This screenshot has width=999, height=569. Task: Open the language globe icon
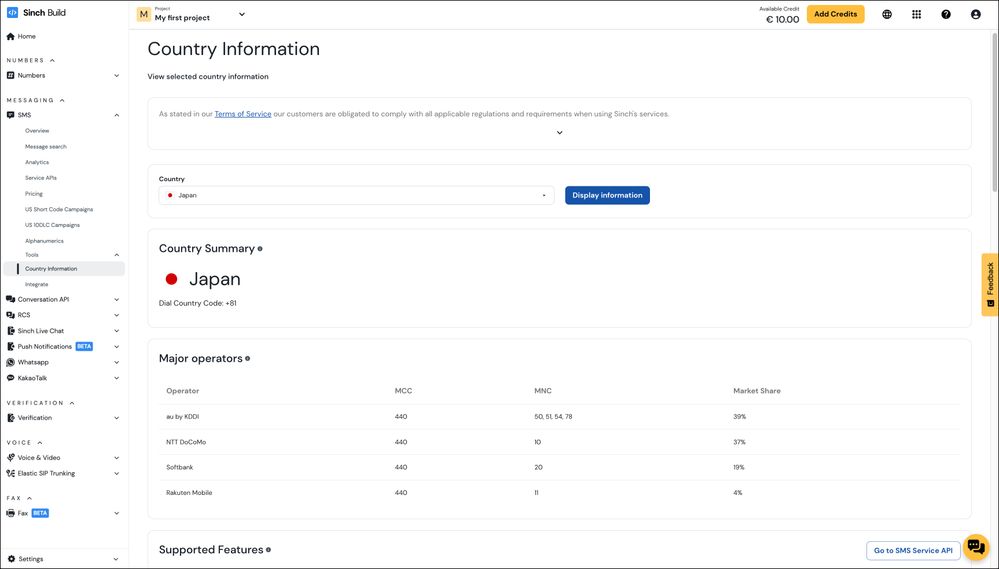click(887, 14)
